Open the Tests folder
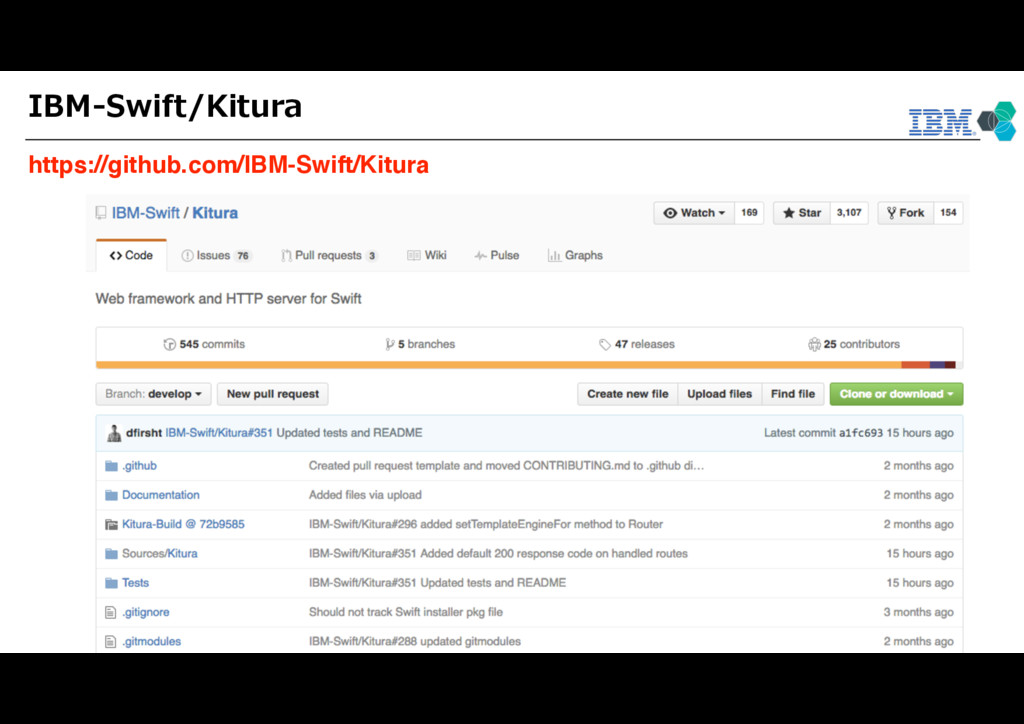 [135, 583]
